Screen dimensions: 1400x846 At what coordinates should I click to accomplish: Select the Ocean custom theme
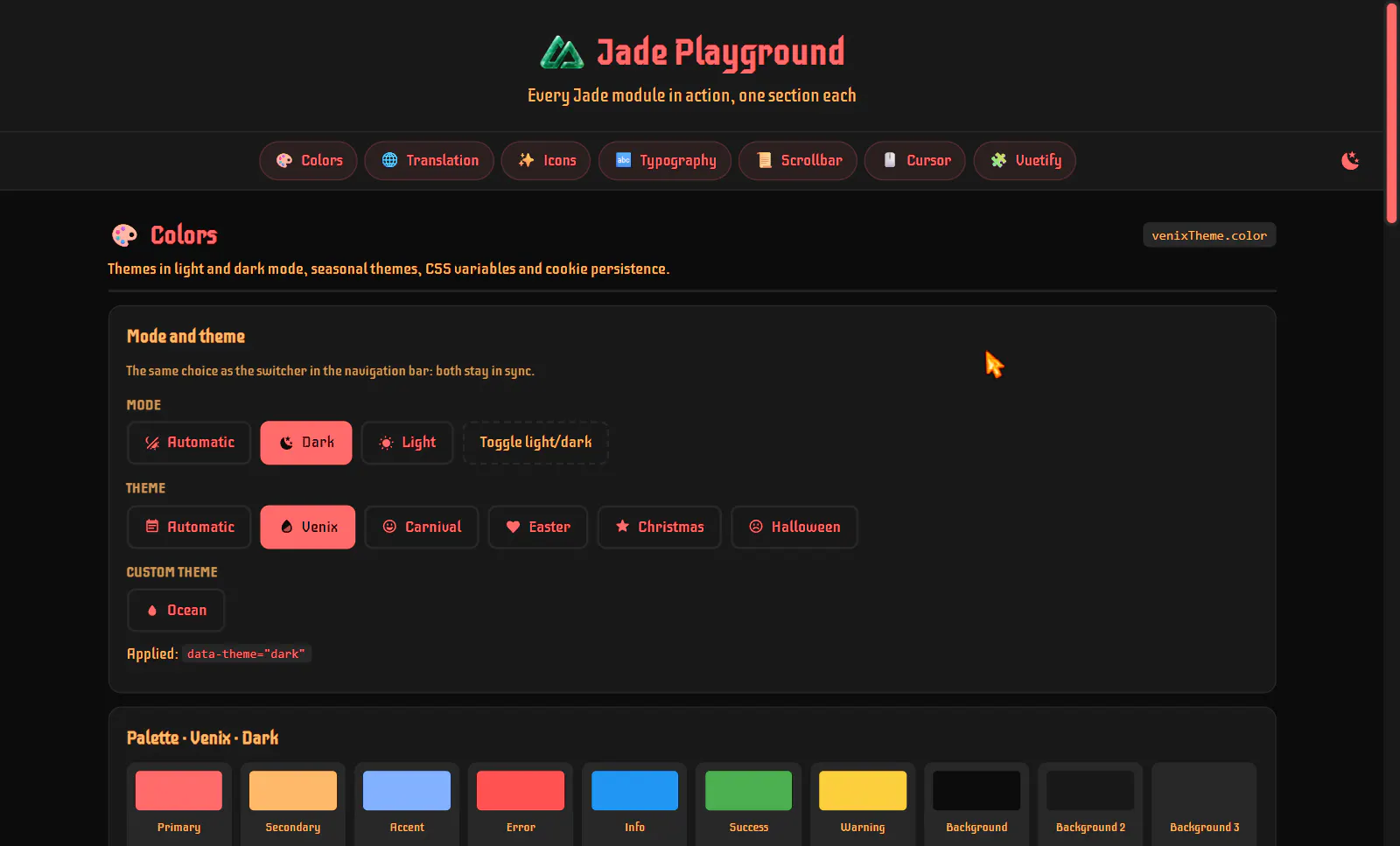176,610
